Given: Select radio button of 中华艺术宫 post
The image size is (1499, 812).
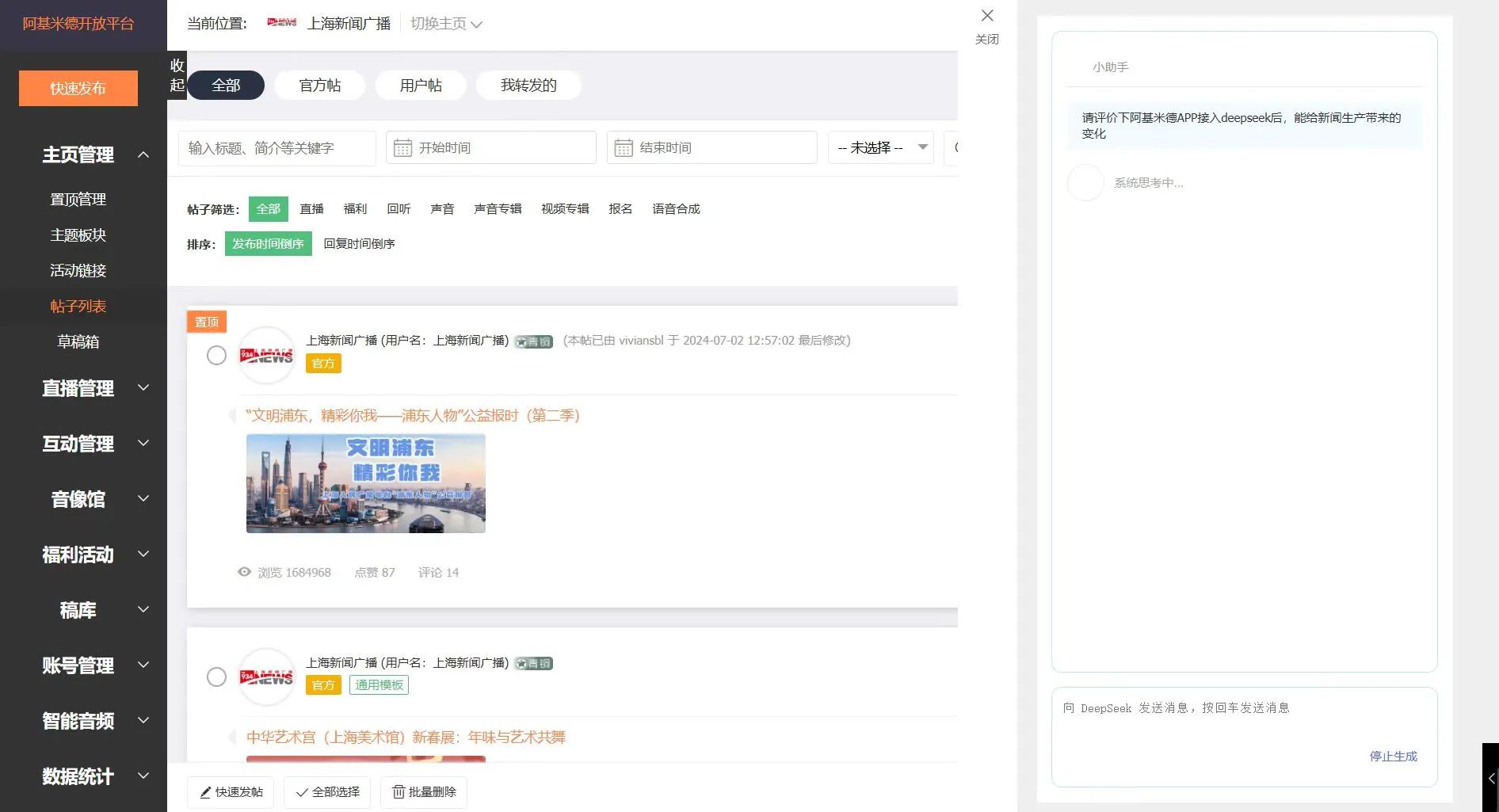Looking at the screenshot, I should (216, 677).
